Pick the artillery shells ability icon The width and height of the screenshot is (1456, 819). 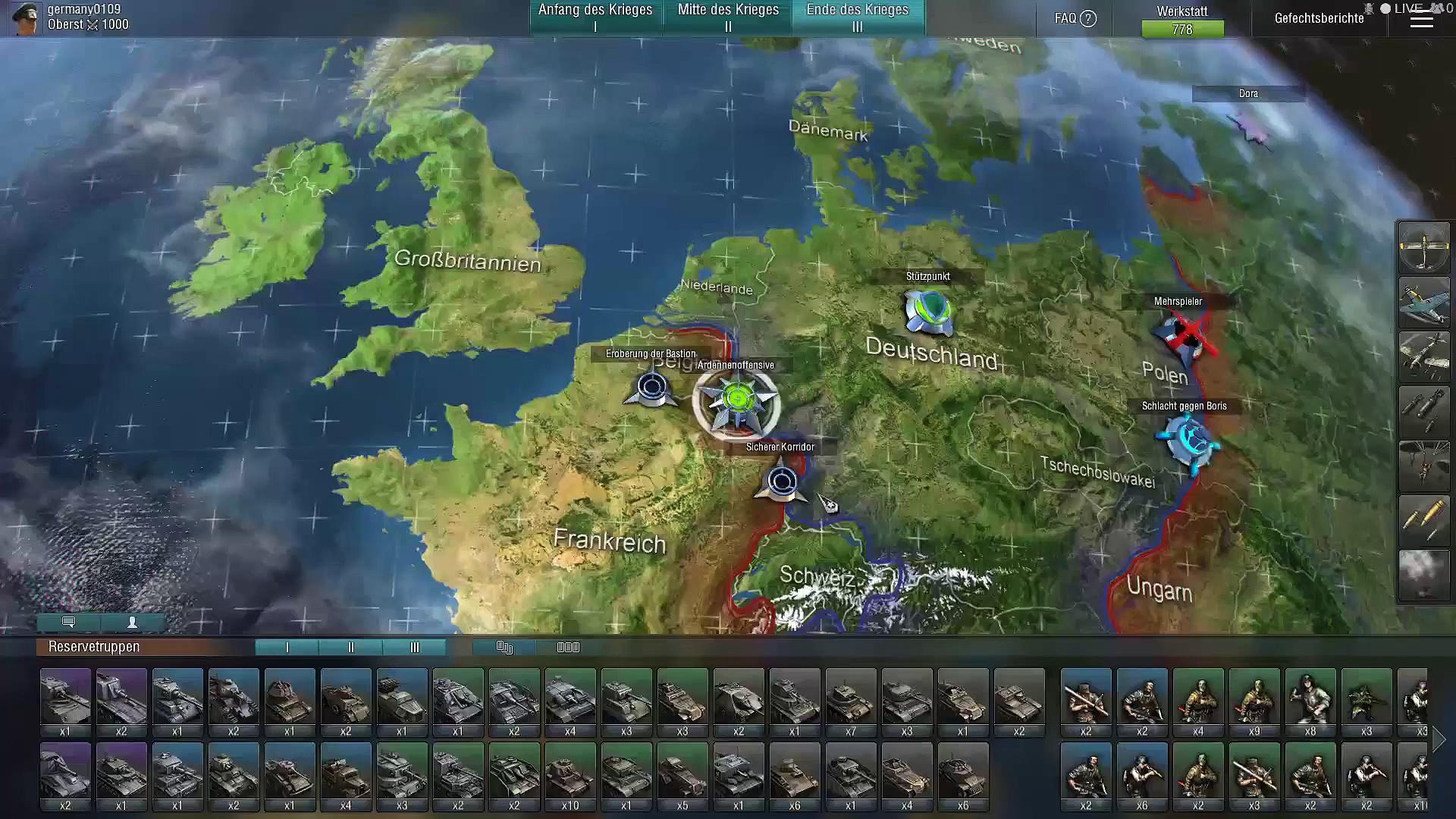click(1423, 520)
